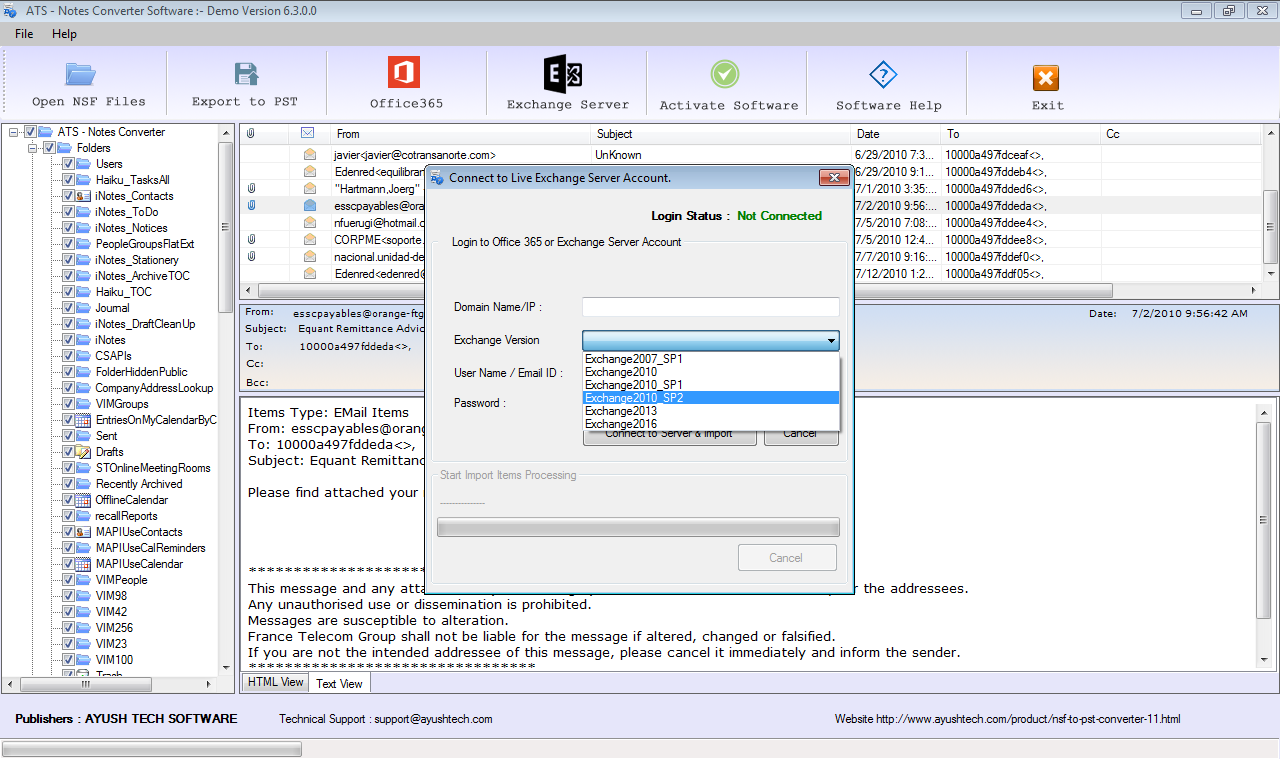Click the attachment paperclip column header icon
The image size is (1280, 759).
[x=251, y=133]
